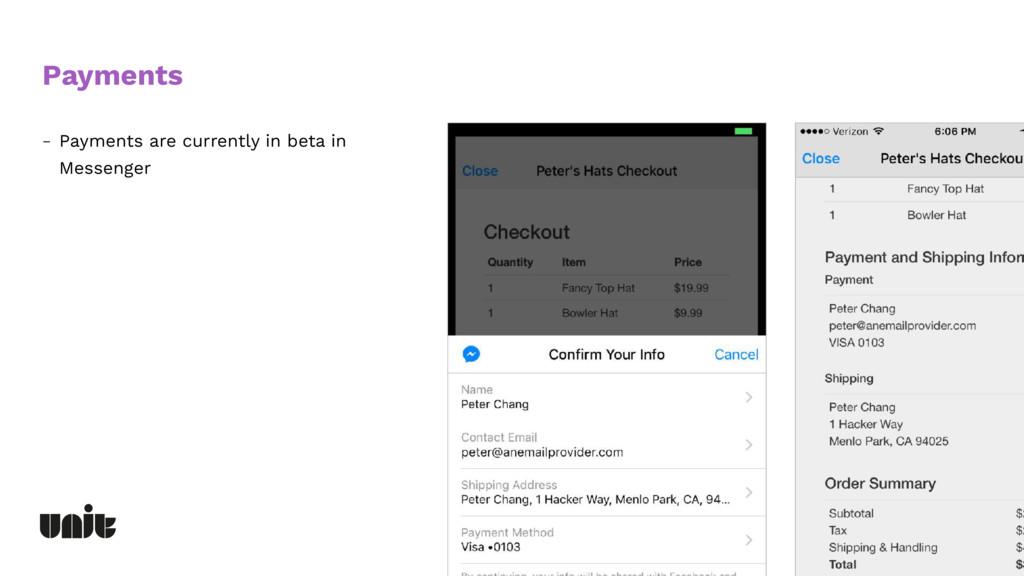Screen dimensions: 1024x576
Task: Click the Payments slide heading
Action: click(112, 76)
